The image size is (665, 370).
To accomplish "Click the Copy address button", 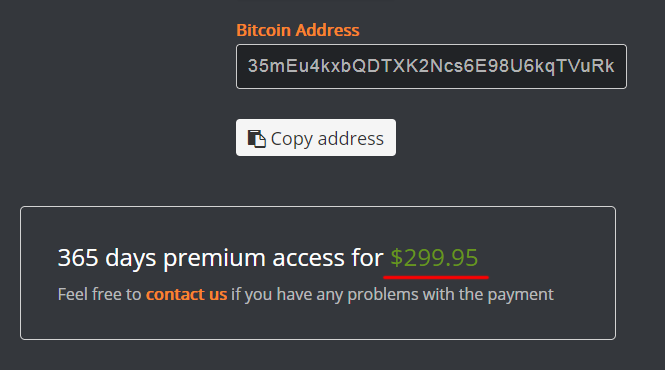I will click(x=316, y=137).
